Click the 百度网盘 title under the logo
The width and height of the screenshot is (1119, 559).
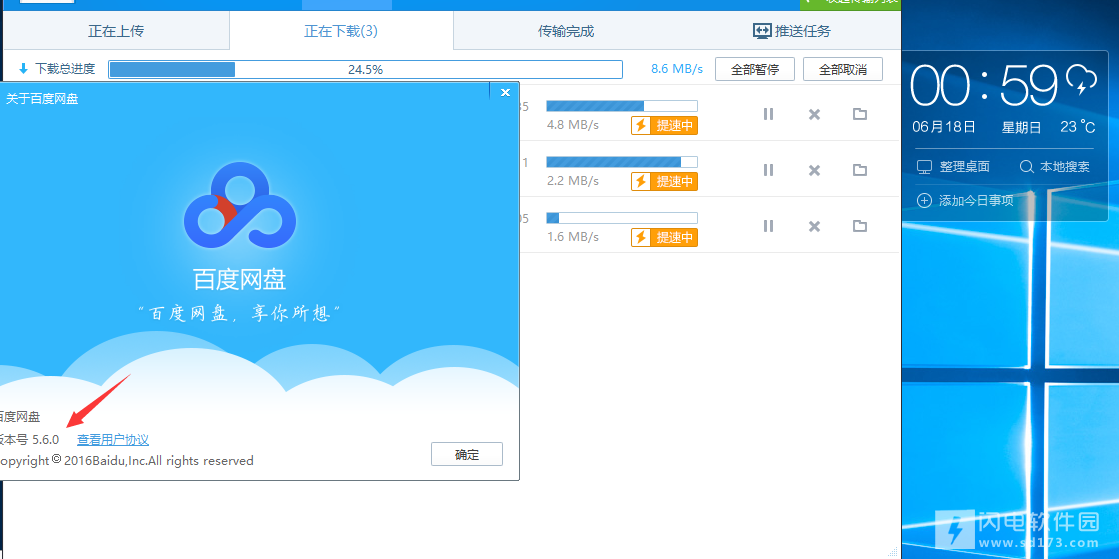tap(240, 279)
